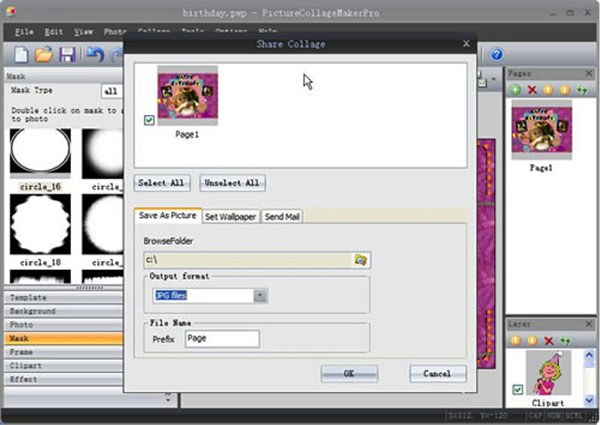Image resolution: width=600 pixels, height=425 pixels.
Task: Browse for output folder using folder icon
Action: click(x=361, y=260)
